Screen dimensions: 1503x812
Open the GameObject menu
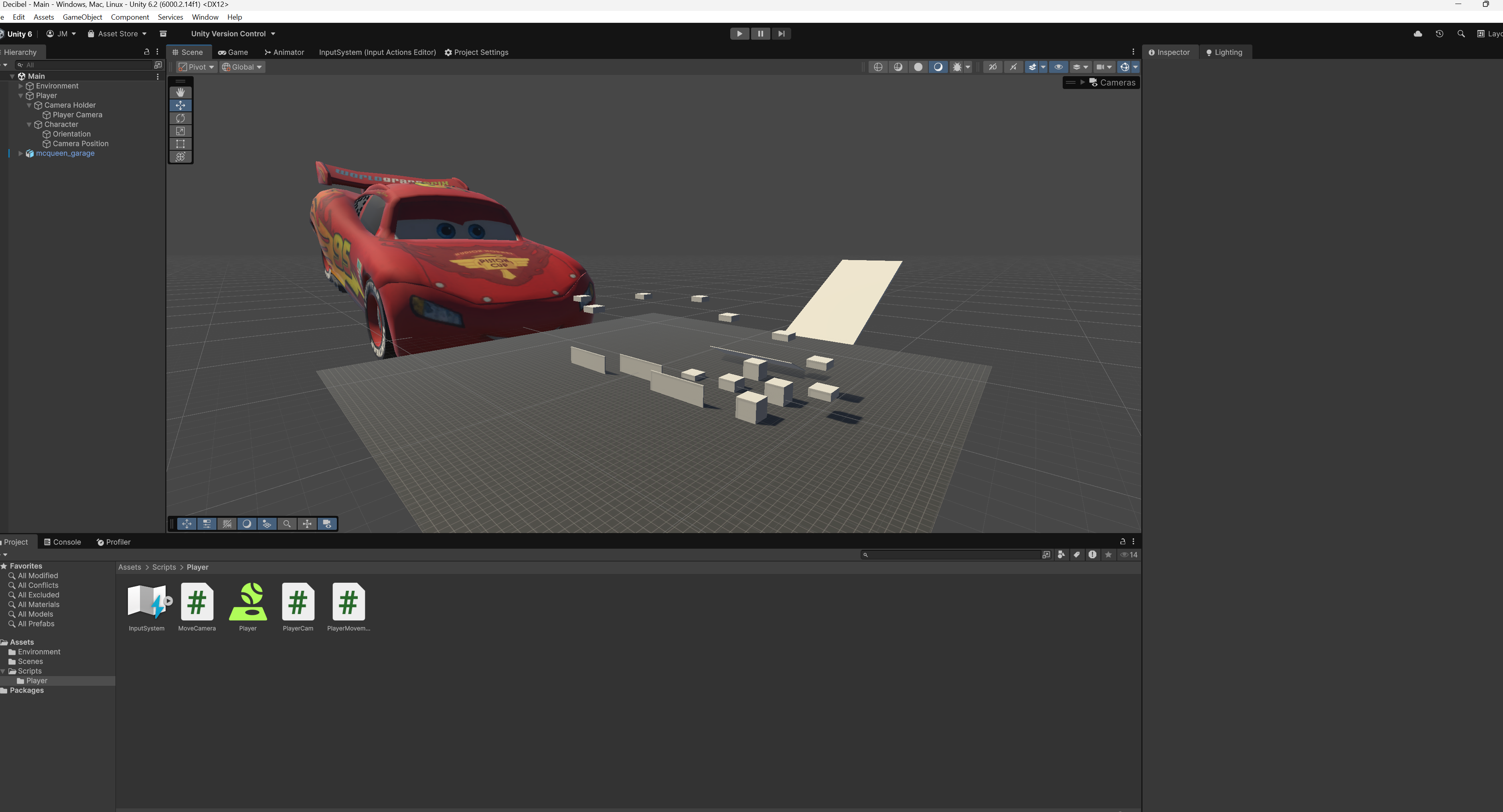click(82, 18)
